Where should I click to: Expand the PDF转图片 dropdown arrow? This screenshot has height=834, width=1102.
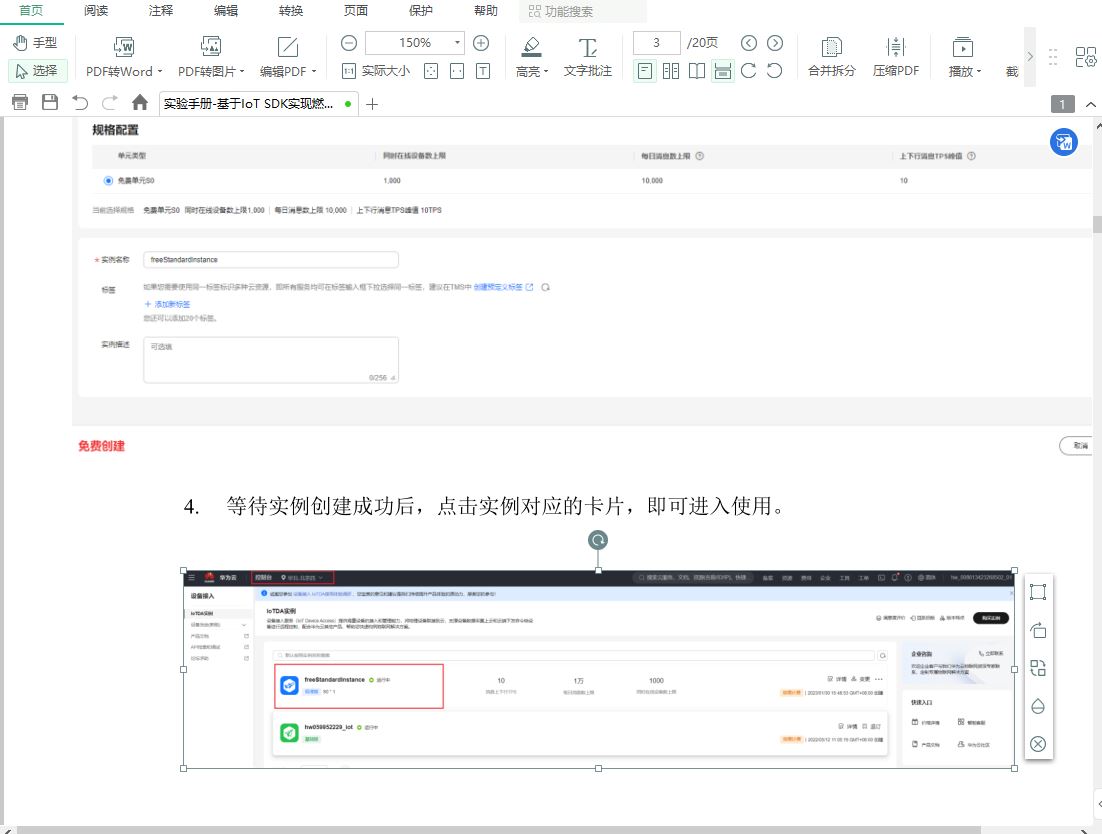(x=242, y=71)
